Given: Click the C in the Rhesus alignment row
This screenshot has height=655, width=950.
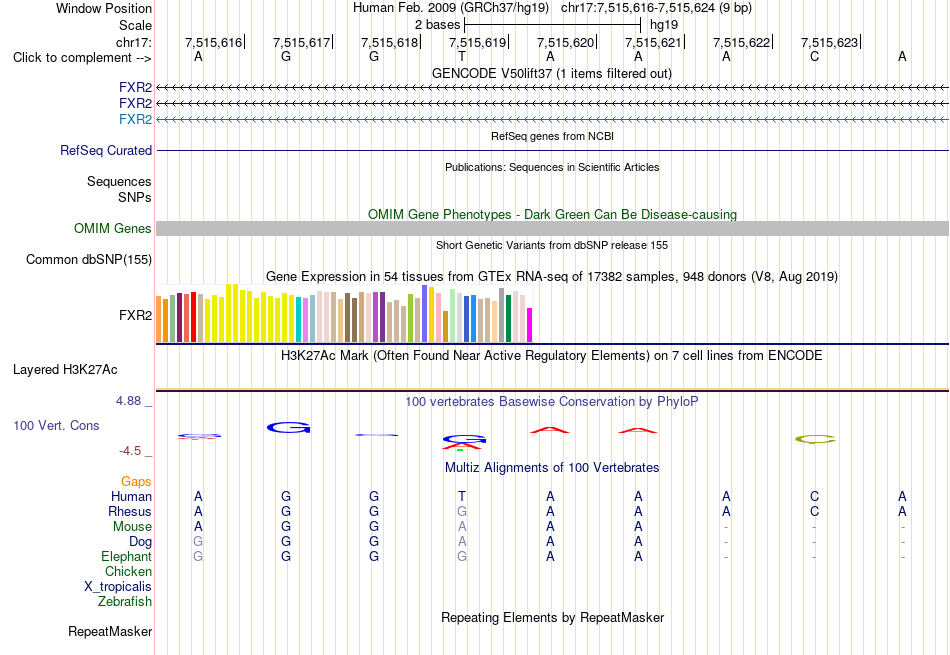Looking at the screenshot, I should 814,511.
